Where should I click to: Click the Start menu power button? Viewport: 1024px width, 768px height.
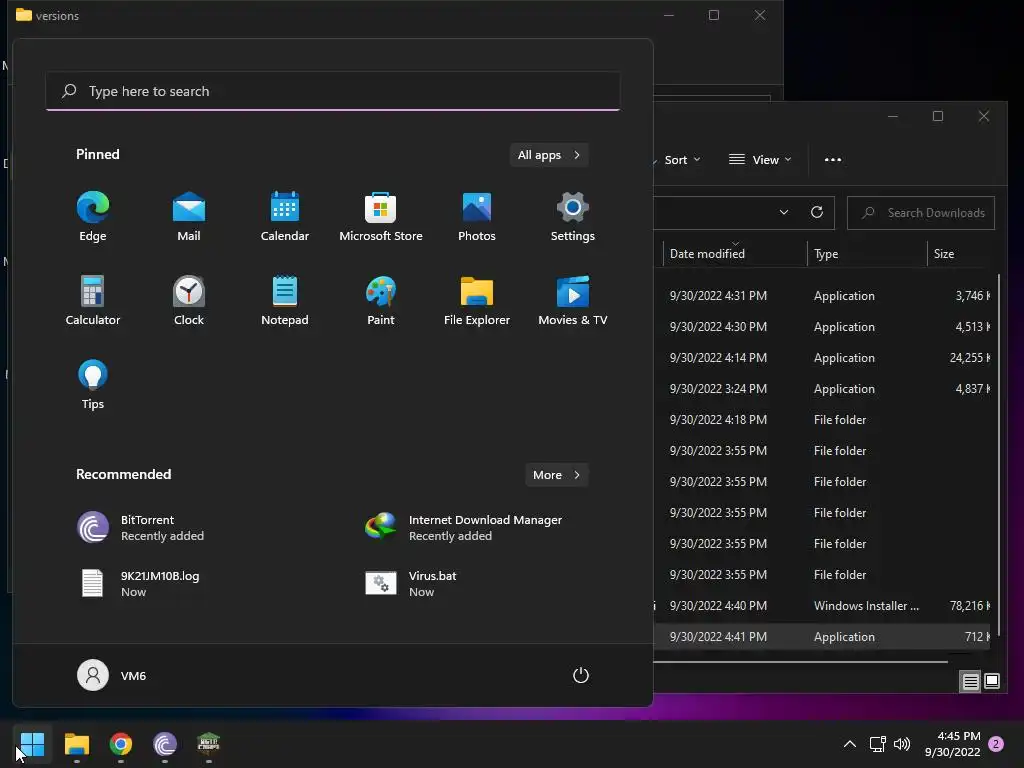tap(581, 675)
